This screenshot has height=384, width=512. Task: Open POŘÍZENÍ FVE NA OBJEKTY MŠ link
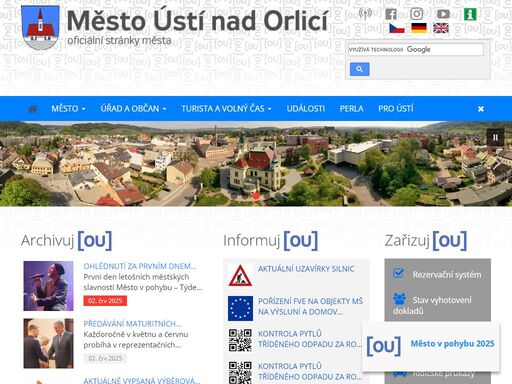tap(310, 306)
